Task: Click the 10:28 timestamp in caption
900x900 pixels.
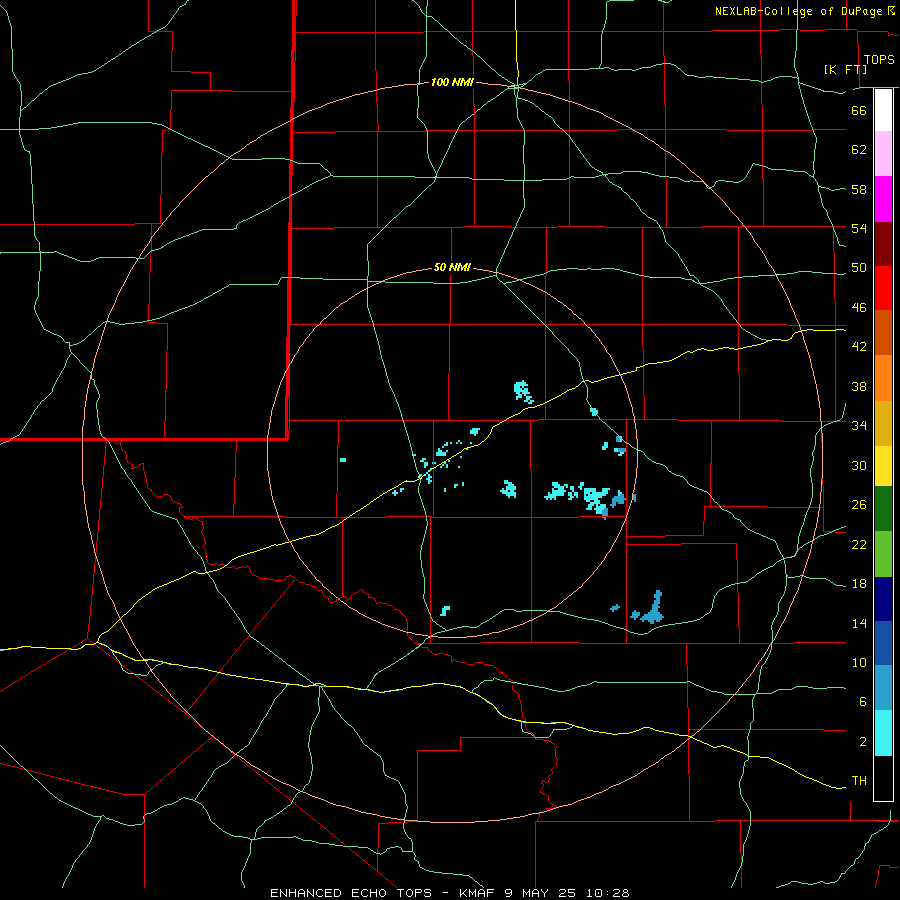Action: click(608, 893)
